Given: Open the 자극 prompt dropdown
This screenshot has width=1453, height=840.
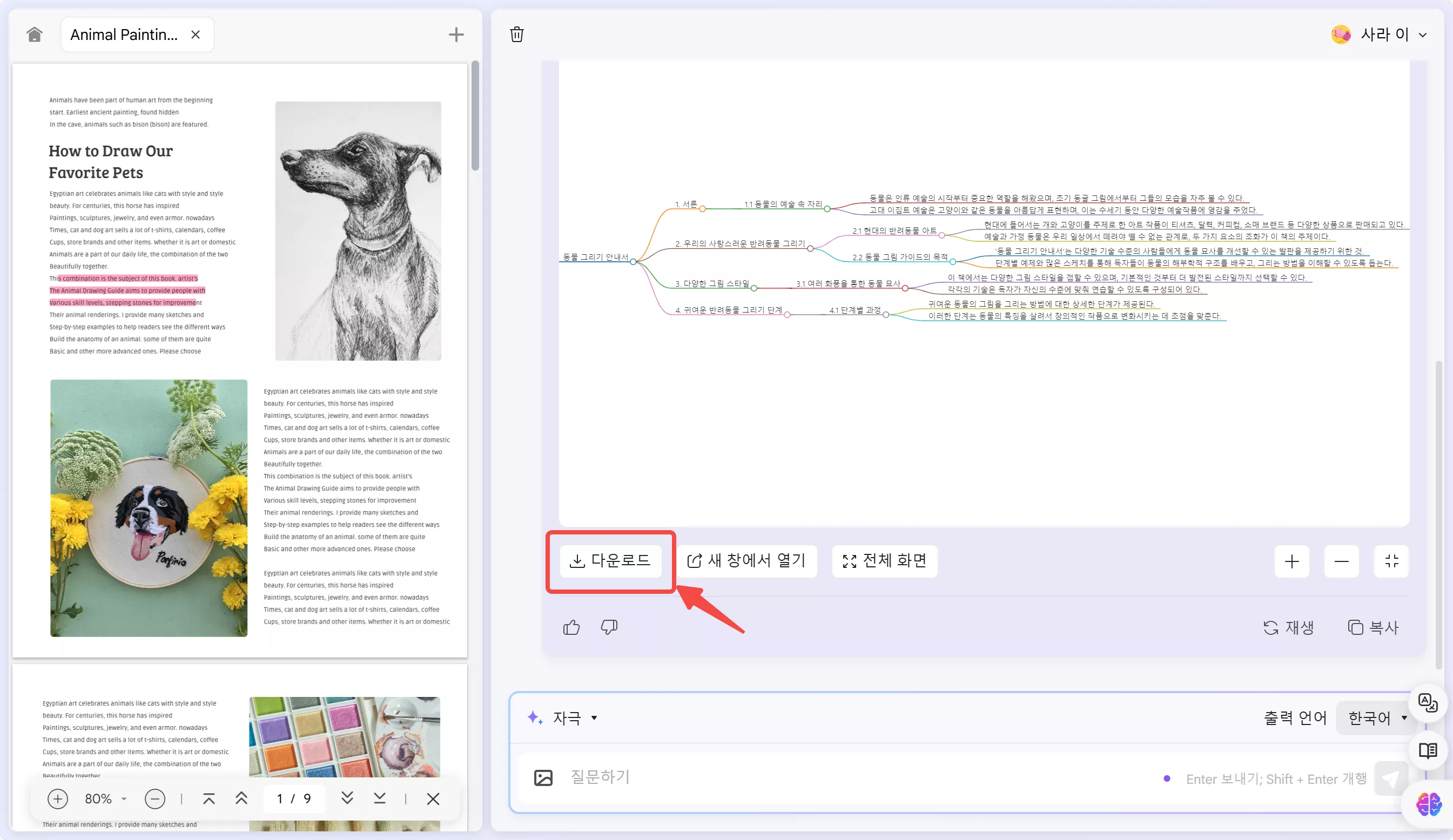Looking at the screenshot, I should (x=562, y=718).
